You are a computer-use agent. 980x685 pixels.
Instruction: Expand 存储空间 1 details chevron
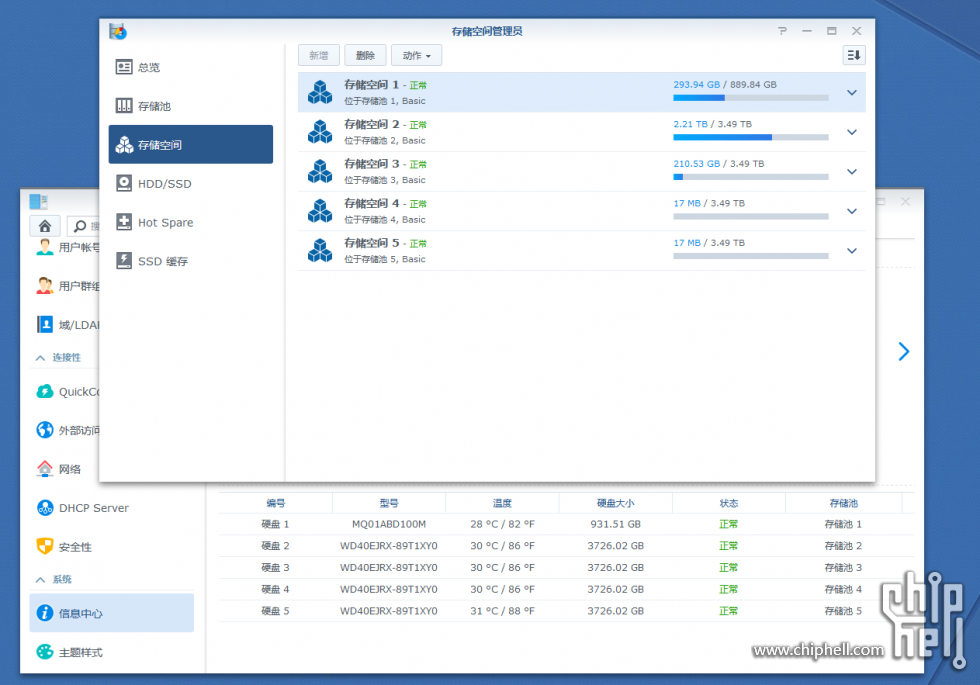click(851, 92)
